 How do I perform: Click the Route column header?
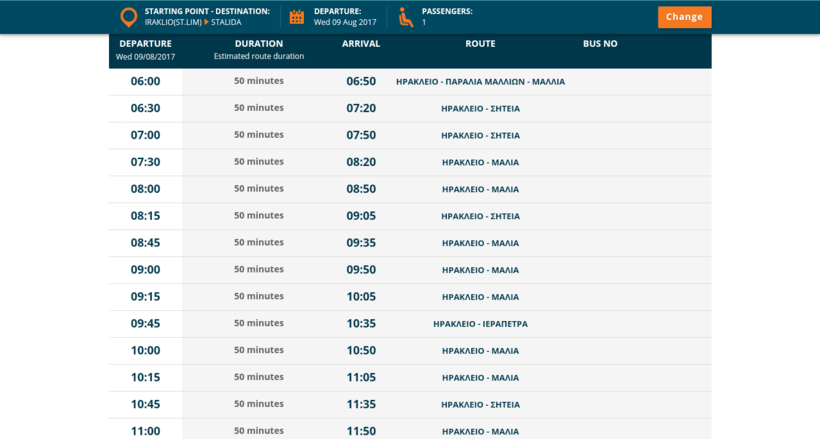pyautogui.click(x=480, y=44)
